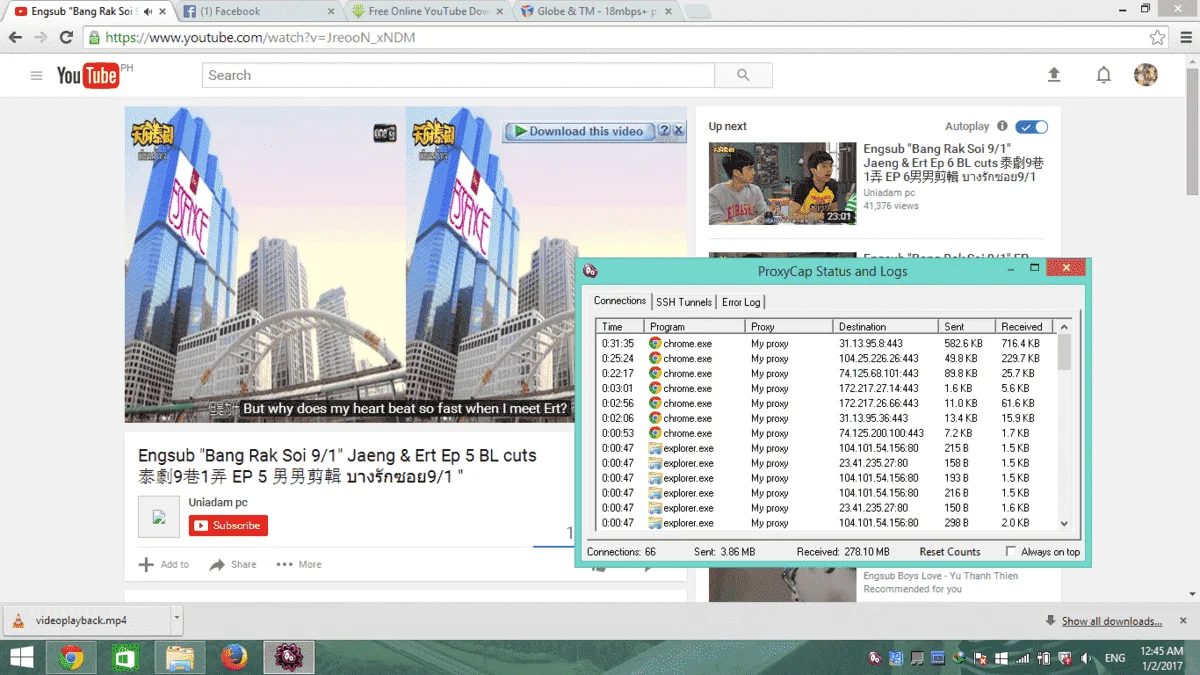The height and width of the screenshot is (675, 1200).
Task: Mute the tab via speaker icon on YouTube tab
Action: click(x=148, y=12)
